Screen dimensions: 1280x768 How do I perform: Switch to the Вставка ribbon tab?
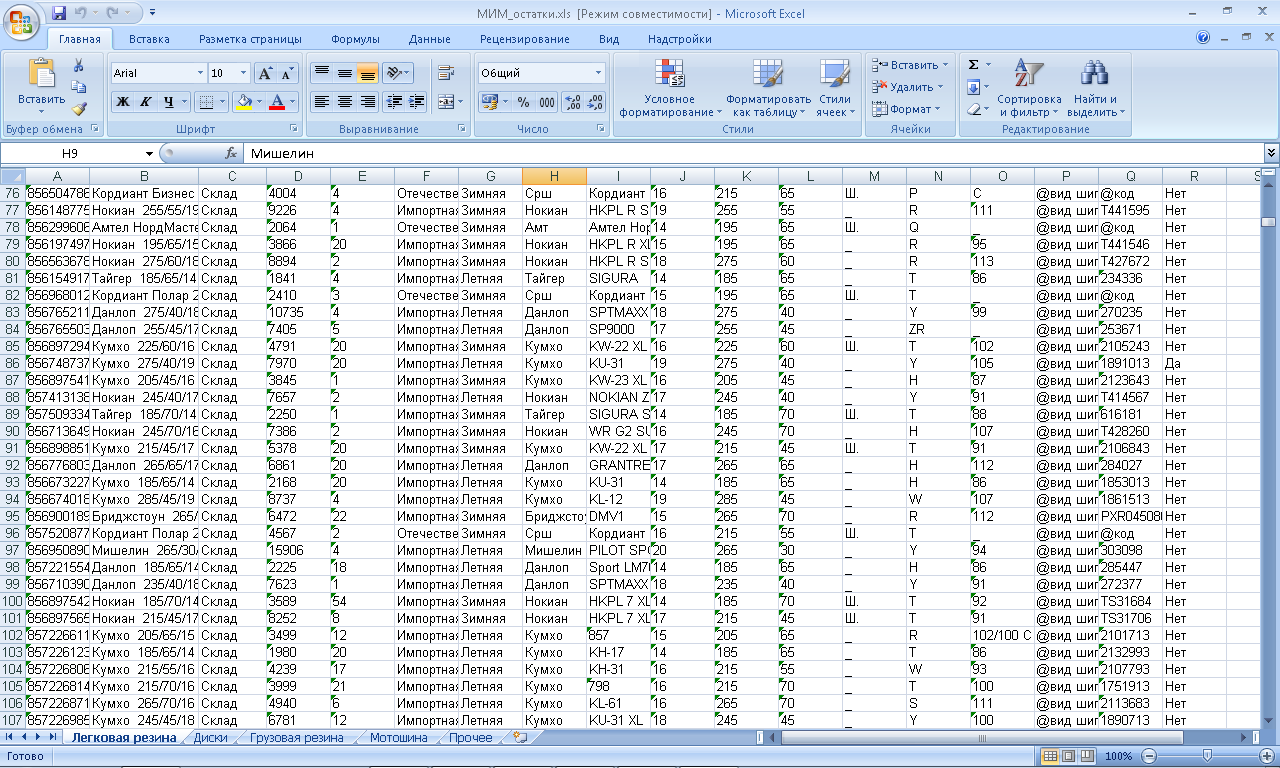coord(149,39)
